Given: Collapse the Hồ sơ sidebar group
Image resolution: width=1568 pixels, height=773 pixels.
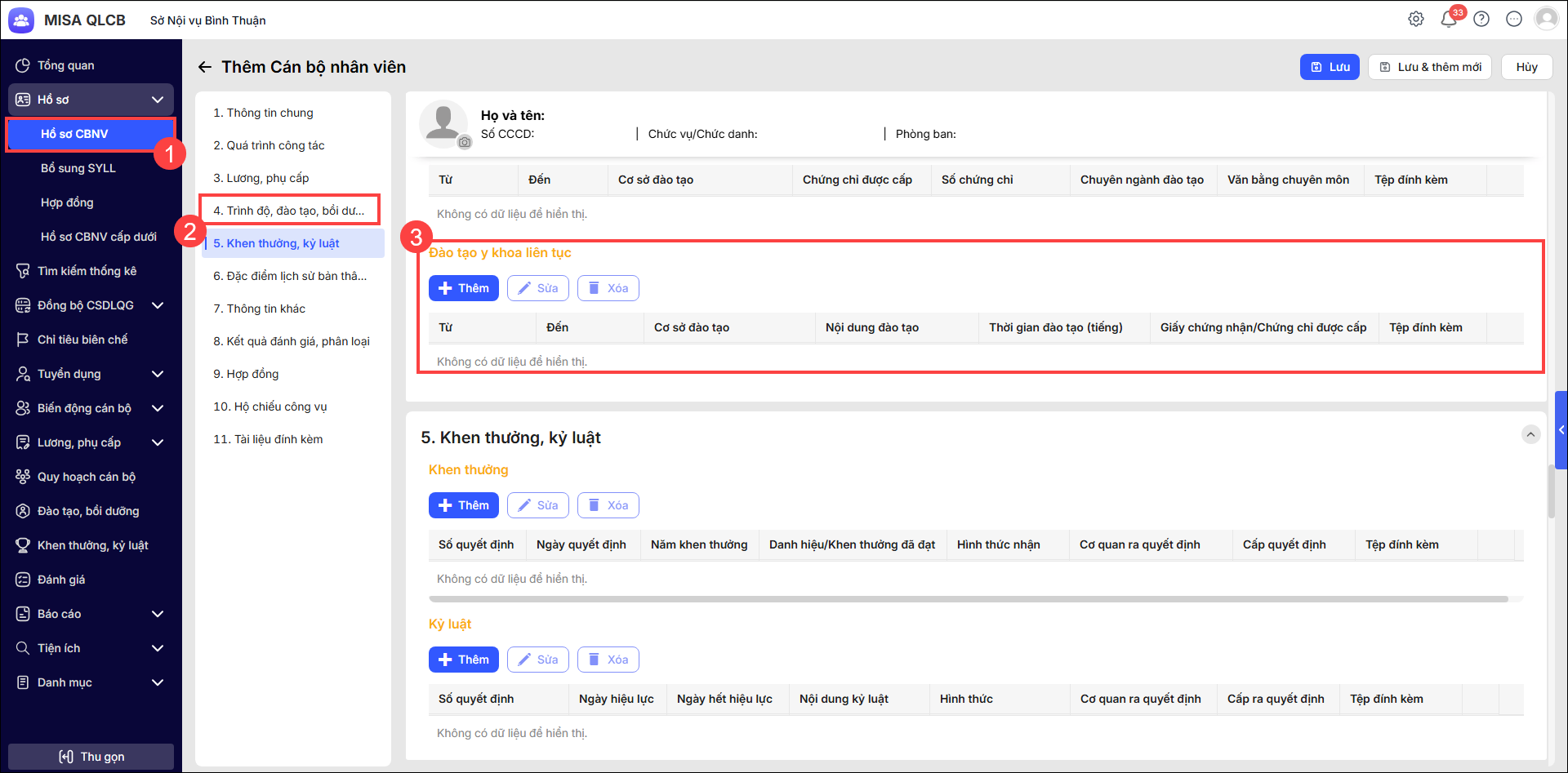Looking at the screenshot, I should pos(158,100).
